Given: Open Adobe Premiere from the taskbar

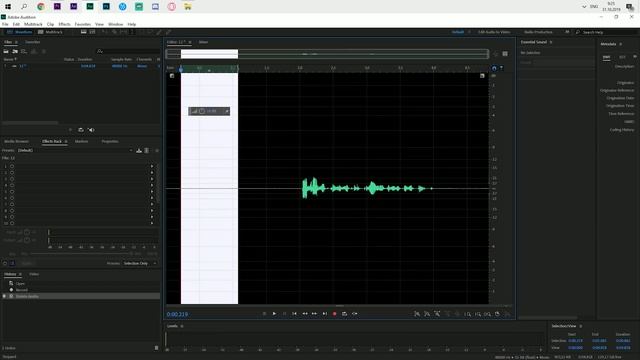Looking at the screenshot, I should [57, 7].
